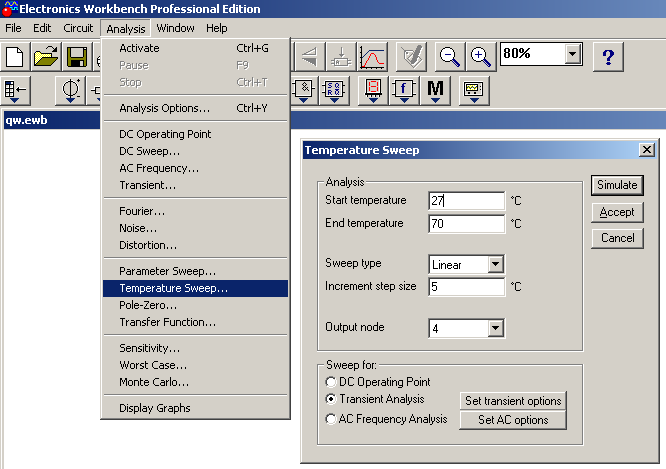Click the End temperature input field
The height and width of the screenshot is (469, 666).
click(x=467, y=223)
